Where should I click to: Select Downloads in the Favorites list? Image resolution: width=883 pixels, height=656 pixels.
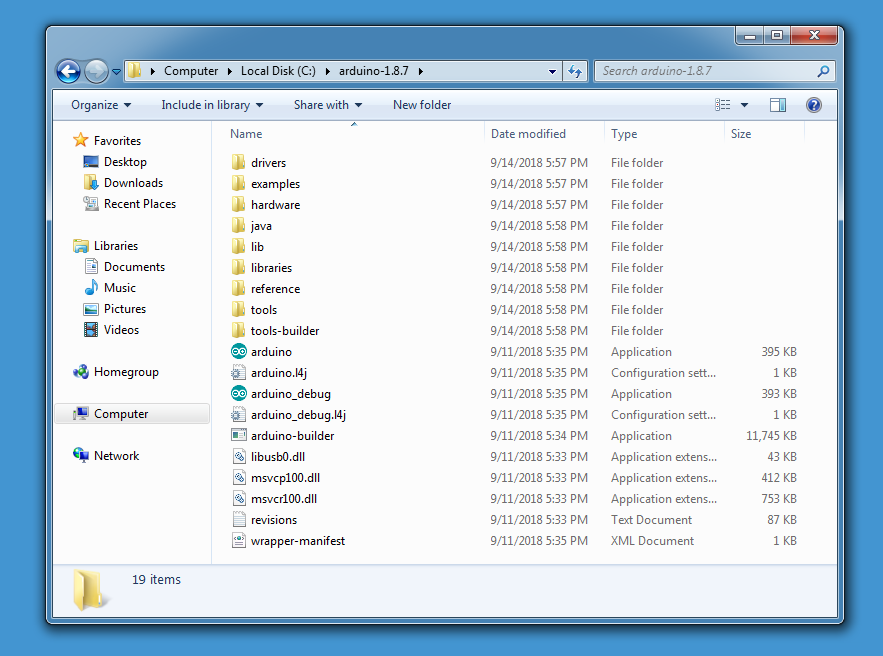133,183
